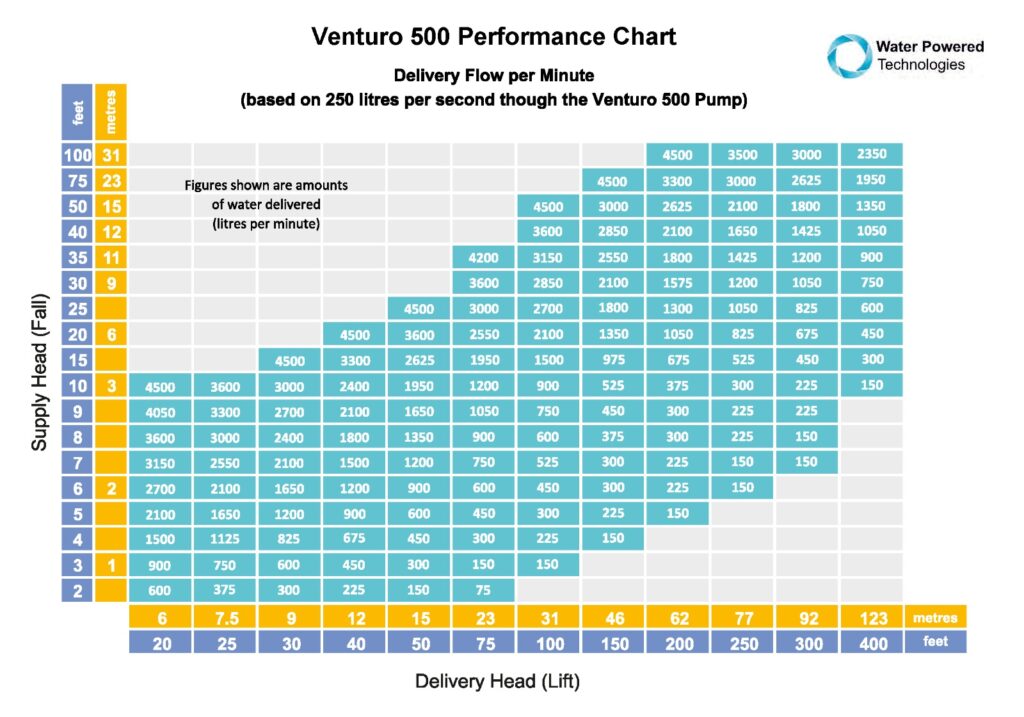Viewport: 1024px width, 717px height.
Task: Click the Water Powered Technologies company name
Action: pos(929,55)
